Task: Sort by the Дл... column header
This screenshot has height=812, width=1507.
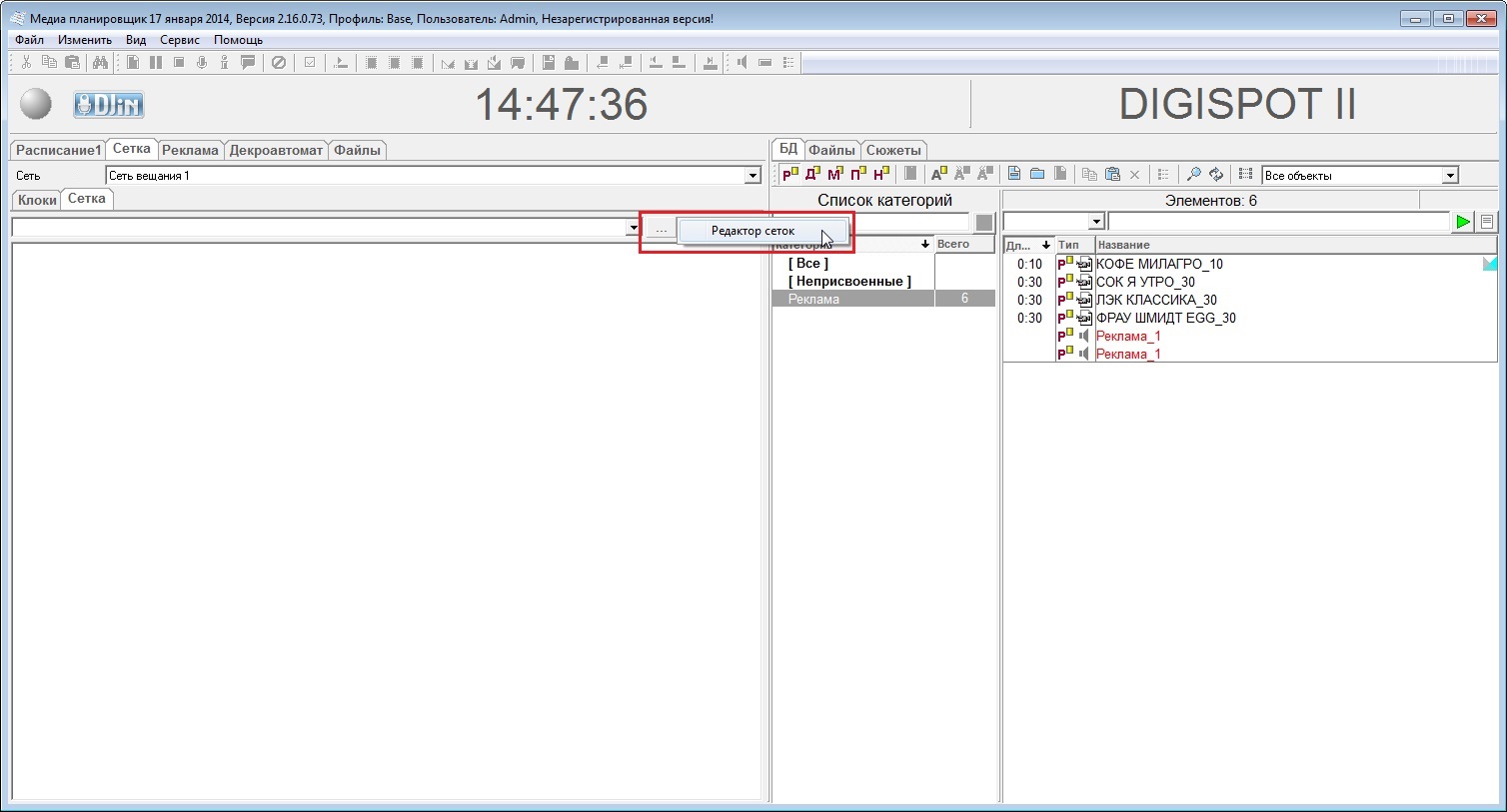Action: [x=1029, y=245]
